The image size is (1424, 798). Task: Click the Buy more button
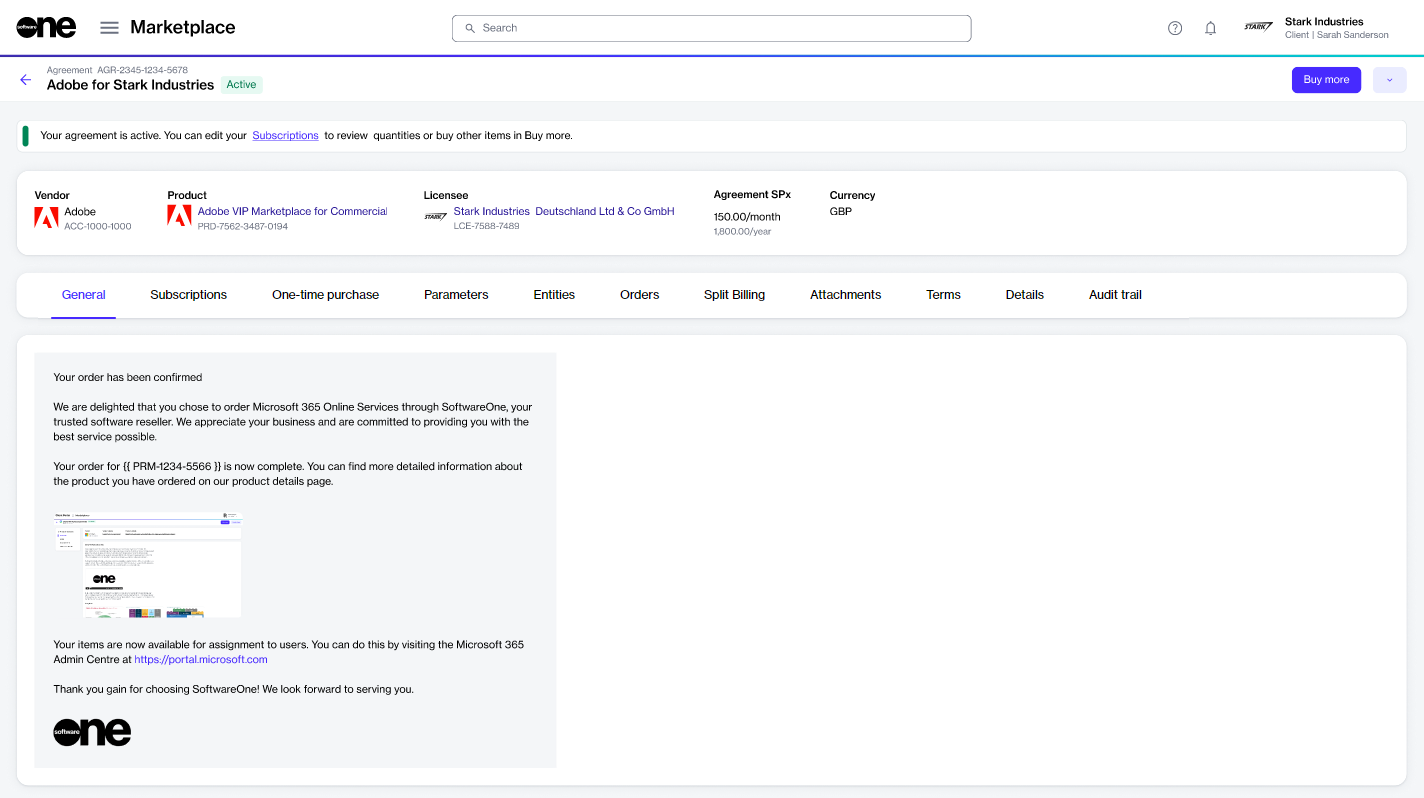[1326, 80]
